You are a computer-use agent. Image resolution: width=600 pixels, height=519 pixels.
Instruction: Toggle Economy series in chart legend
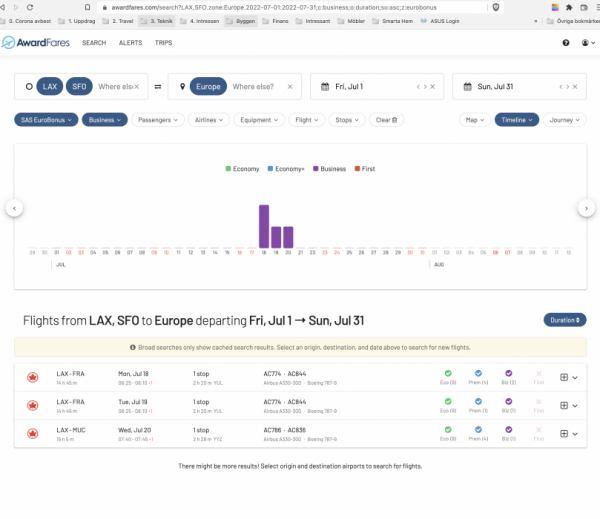click(x=245, y=169)
